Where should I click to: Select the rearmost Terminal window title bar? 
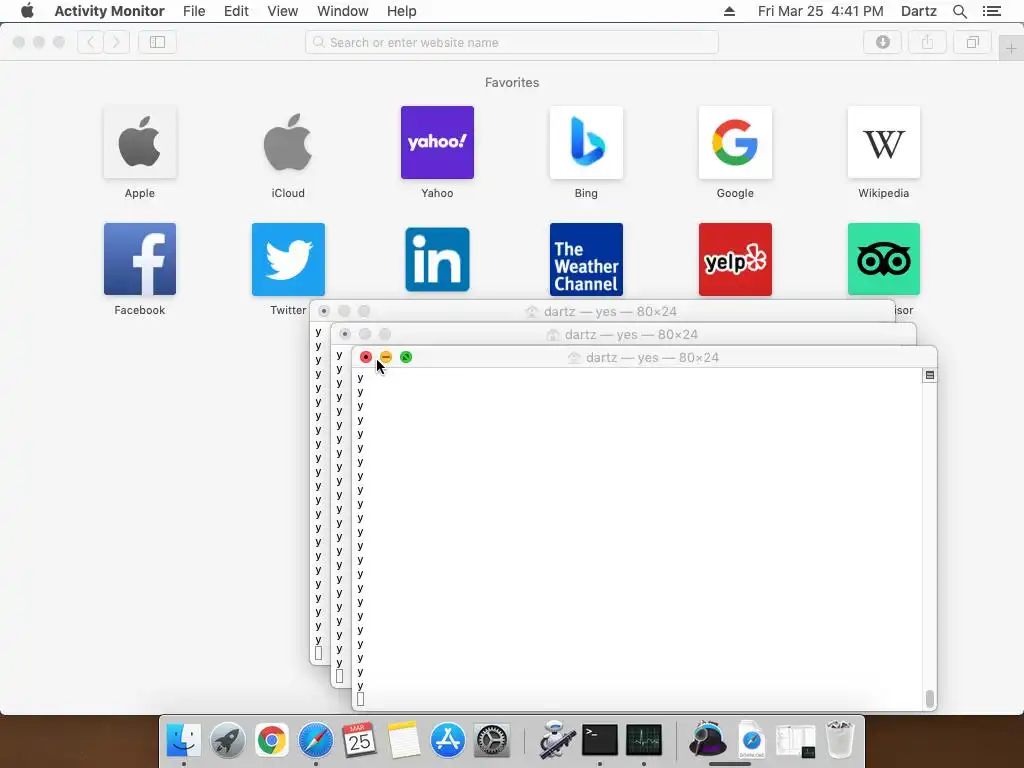[601, 312]
